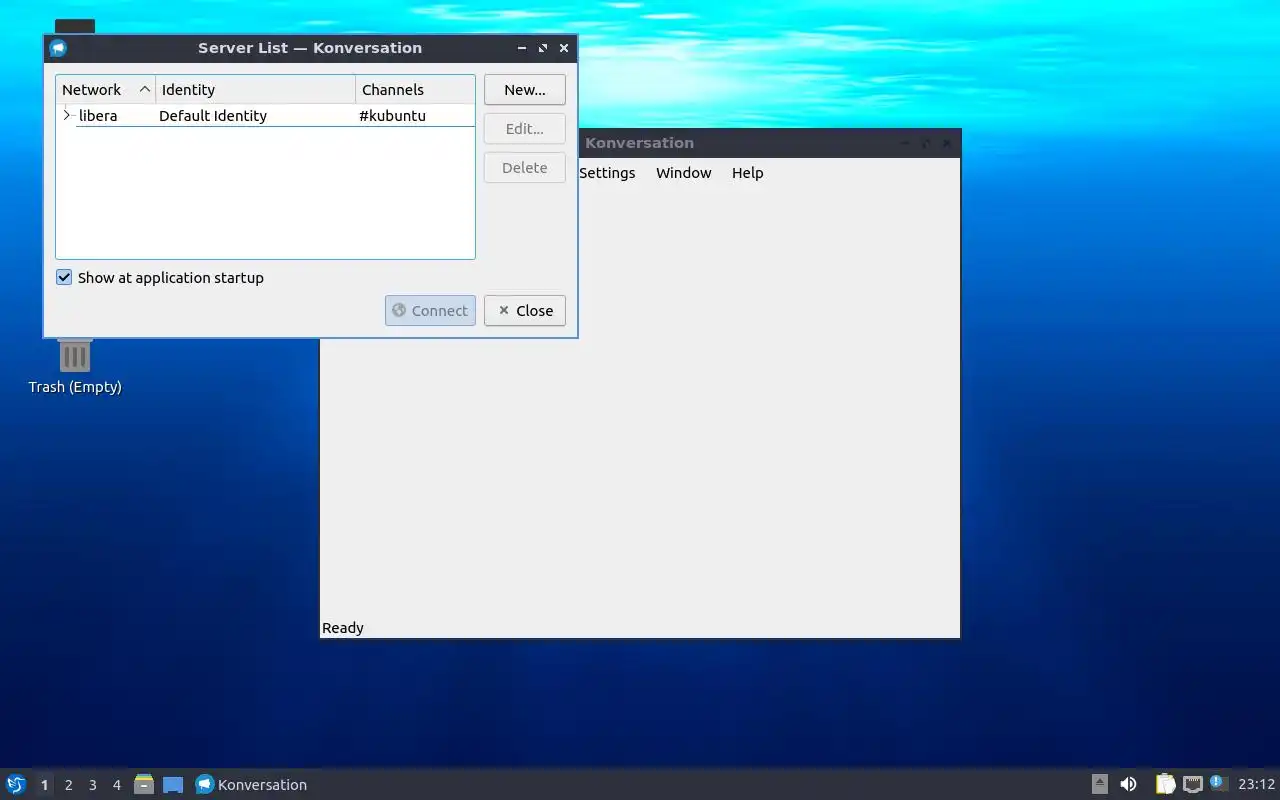
Task: Close Server List with title bar X
Action: (564, 47)
